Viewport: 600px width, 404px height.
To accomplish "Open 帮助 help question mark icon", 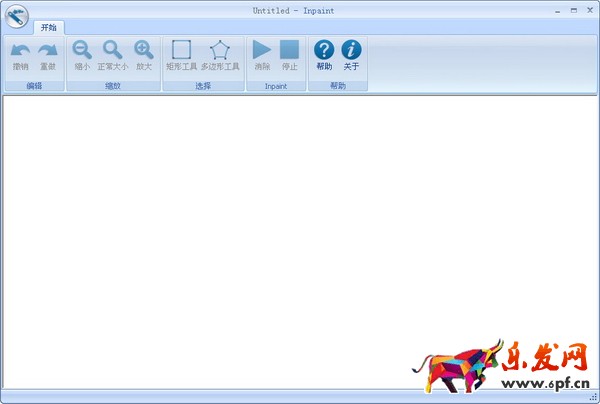I will click(323, 51).
